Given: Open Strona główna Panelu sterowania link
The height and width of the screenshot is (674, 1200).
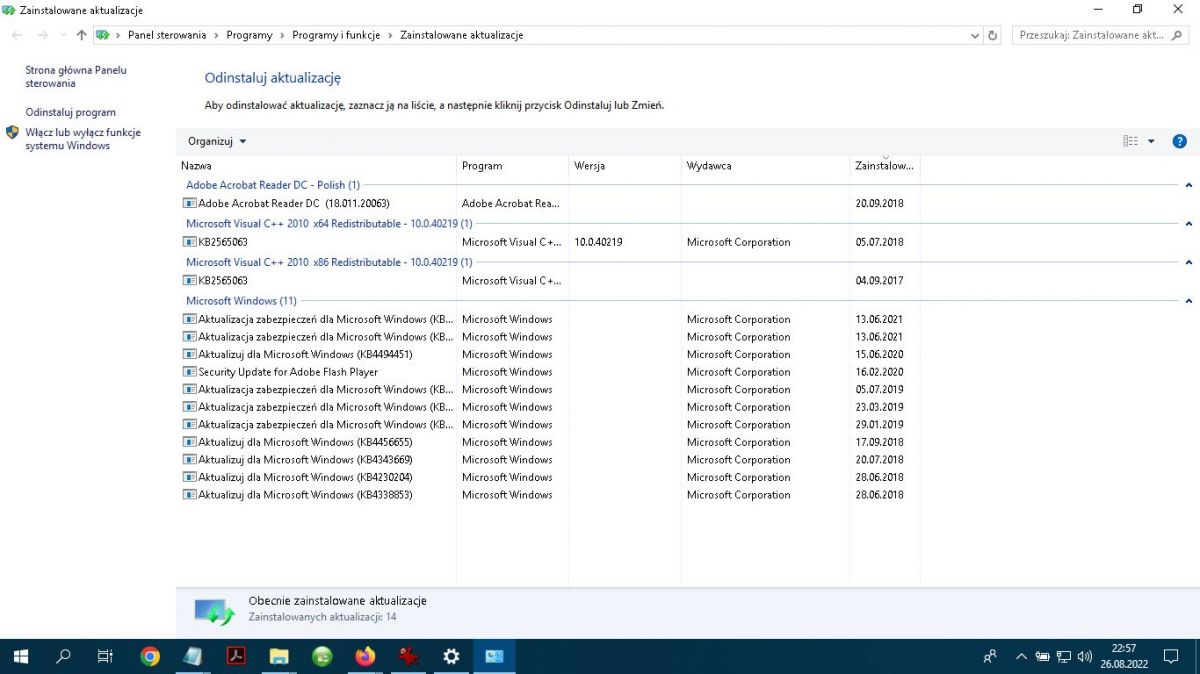Looking at the screenshot, I should click(76, 77).
